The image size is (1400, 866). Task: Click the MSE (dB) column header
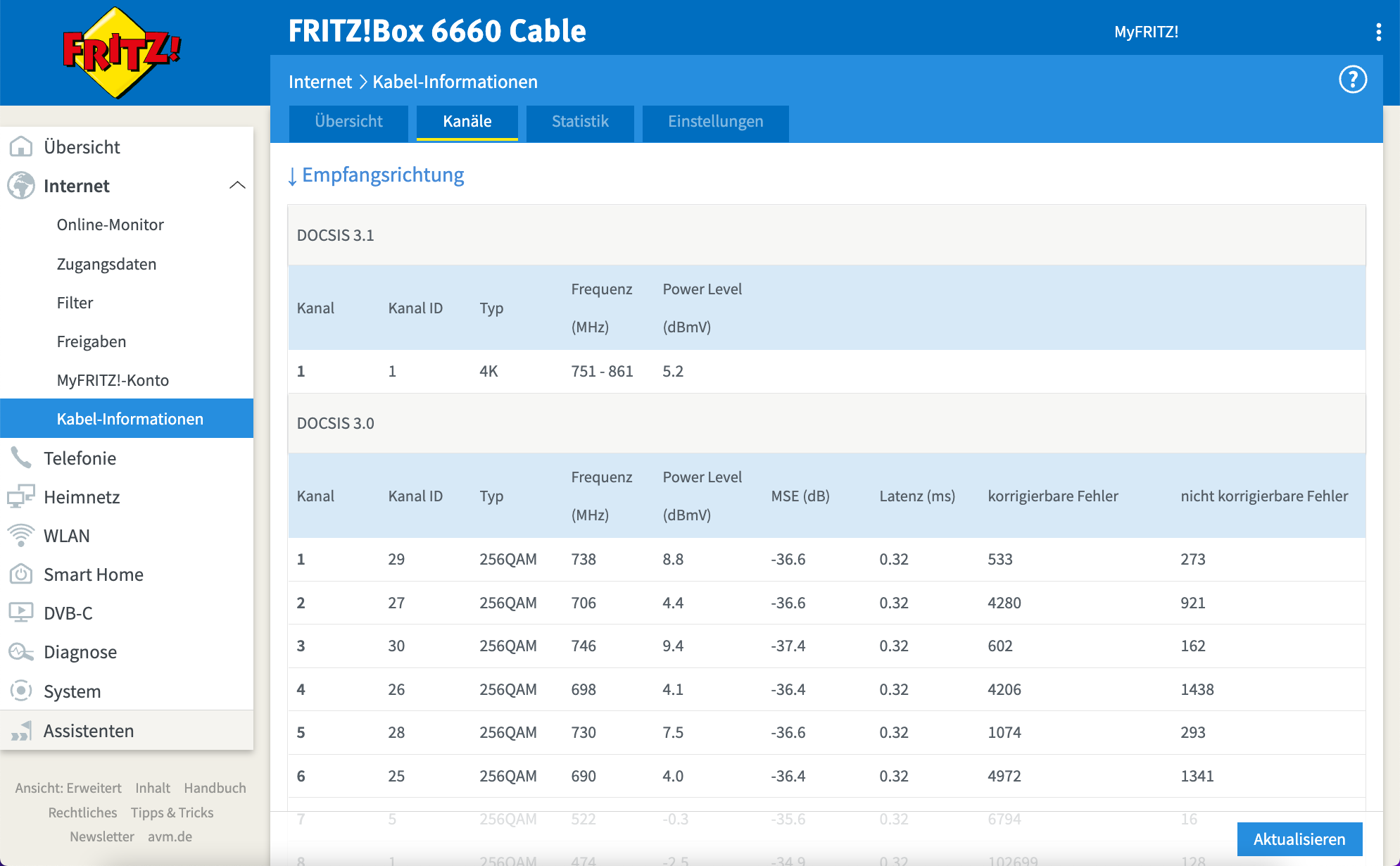click(x=800, y=496)
